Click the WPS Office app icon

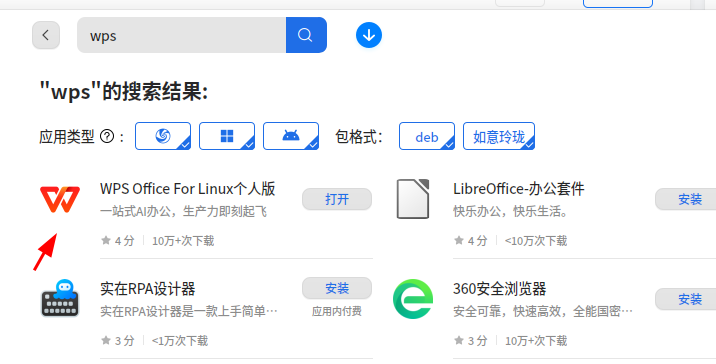(60, 199)
